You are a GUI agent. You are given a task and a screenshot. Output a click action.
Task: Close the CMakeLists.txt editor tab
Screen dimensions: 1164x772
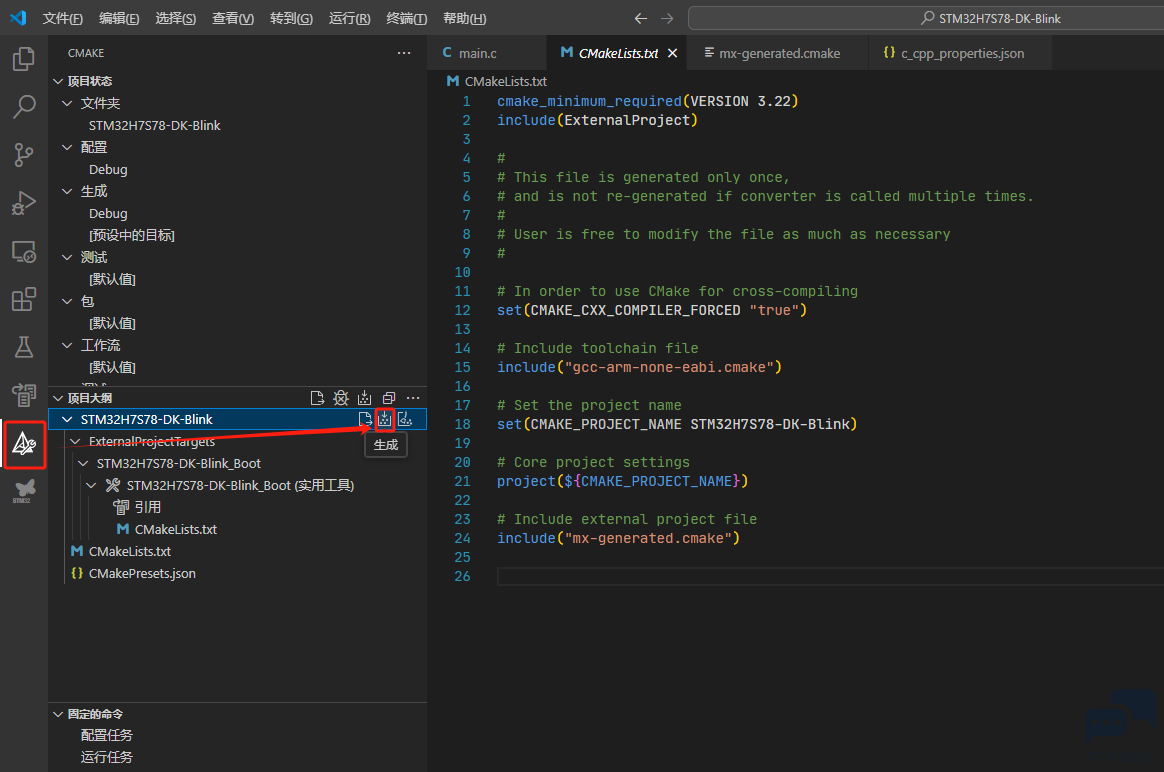tap(673, 53)
